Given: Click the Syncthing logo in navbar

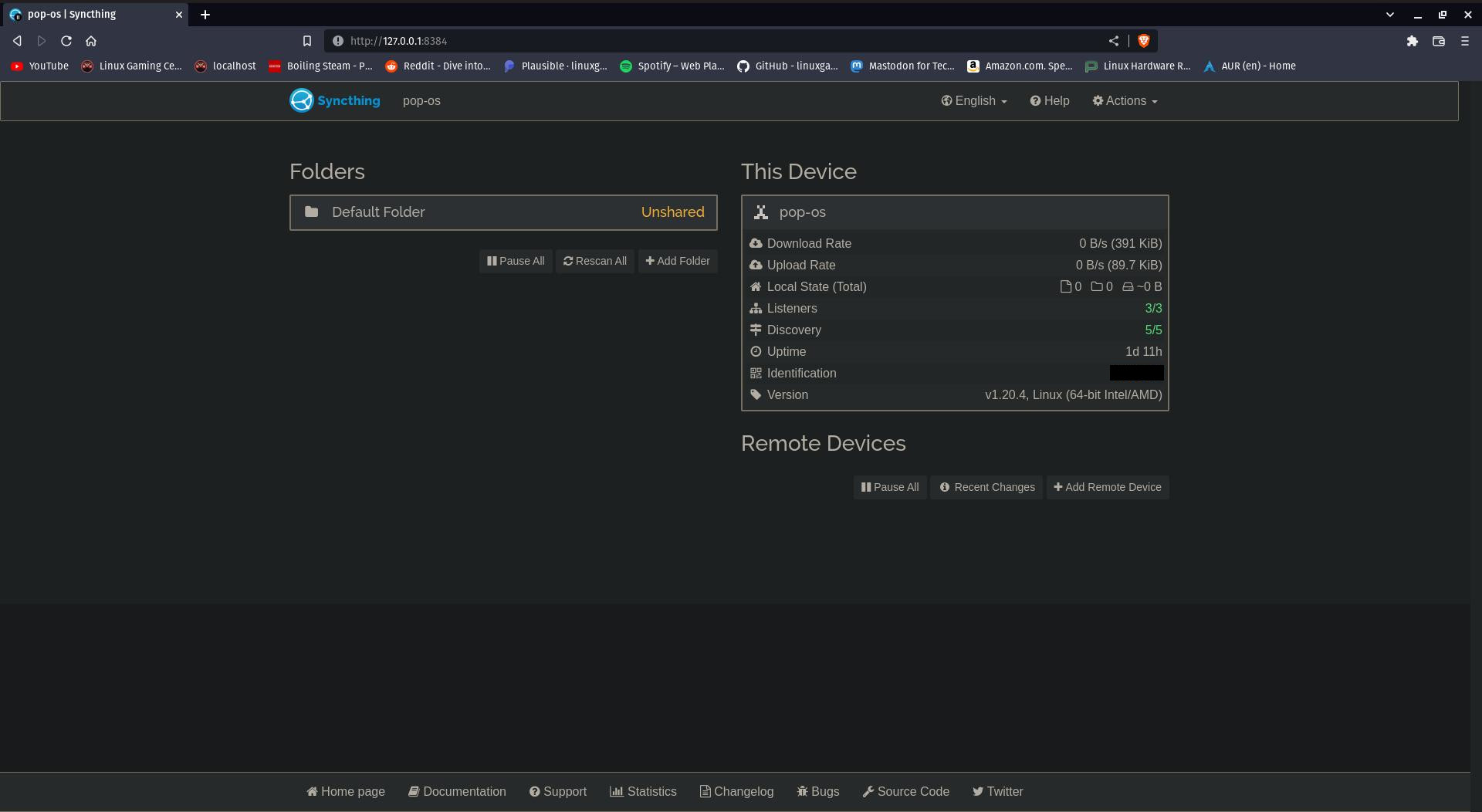Looking at the screenshot, I should point(335,100).
